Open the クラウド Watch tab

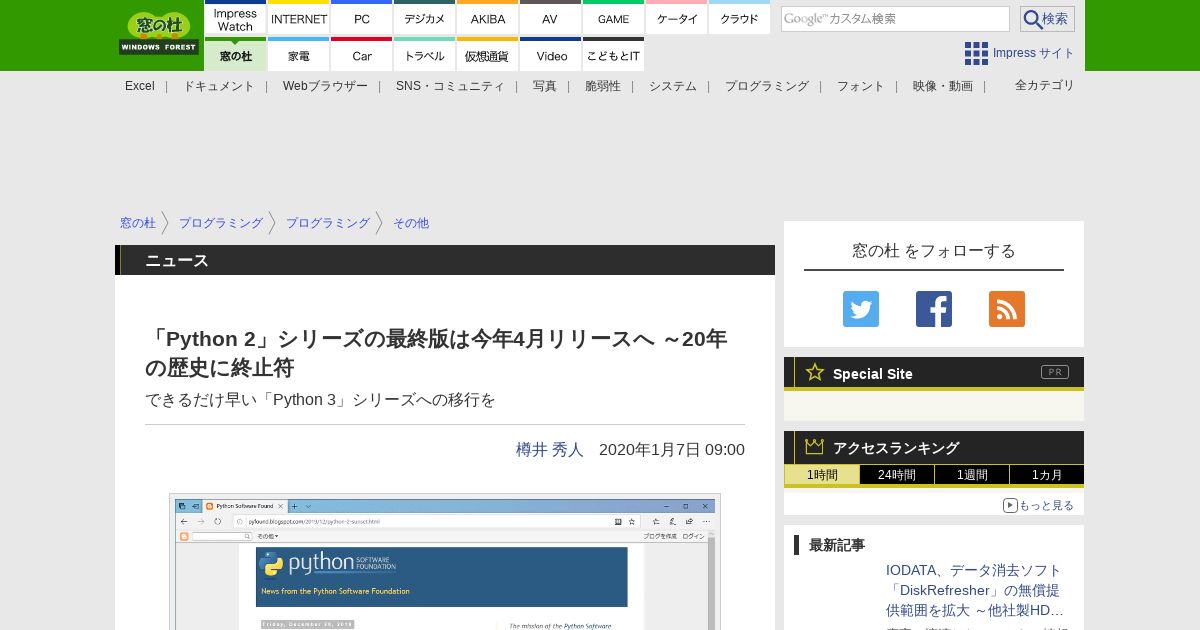tap(740, 18)
